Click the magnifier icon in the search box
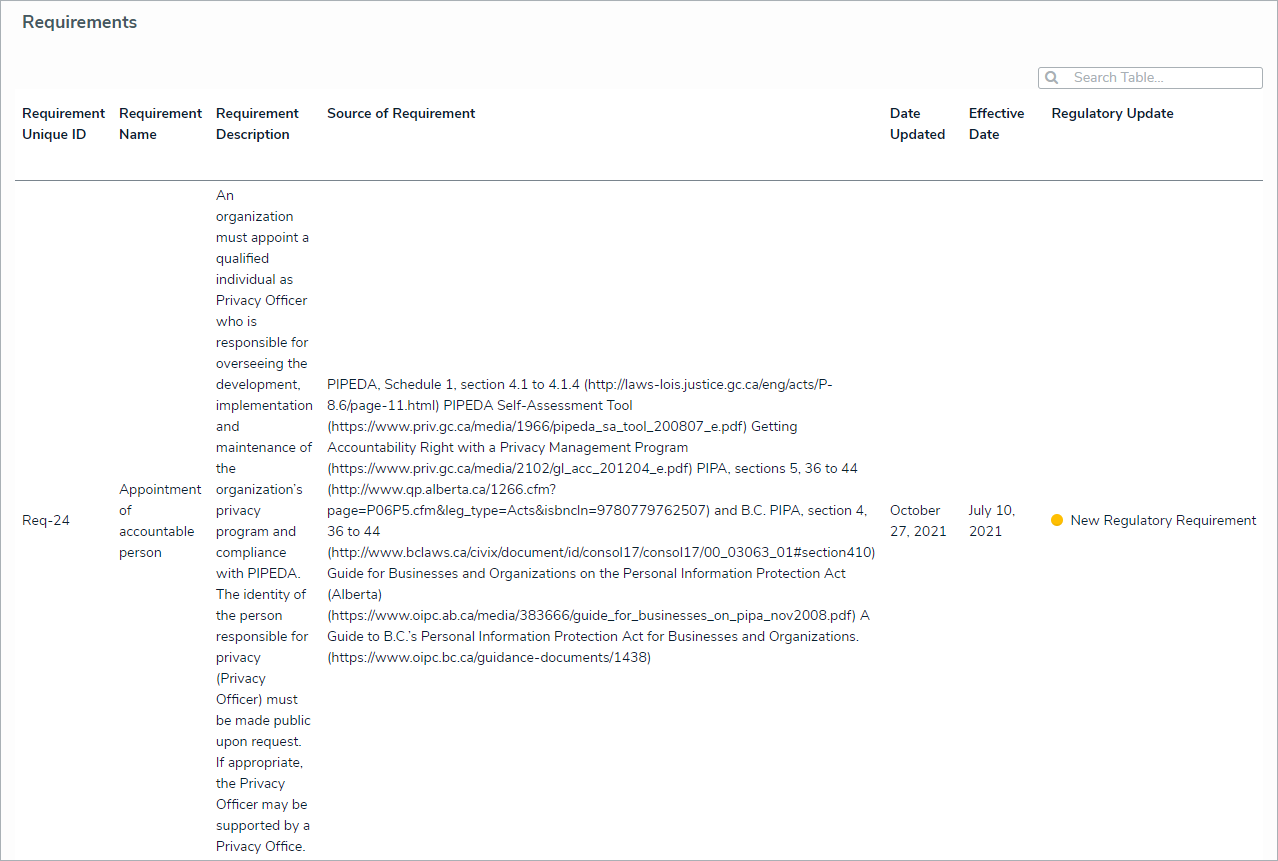 coord(1051,78)
